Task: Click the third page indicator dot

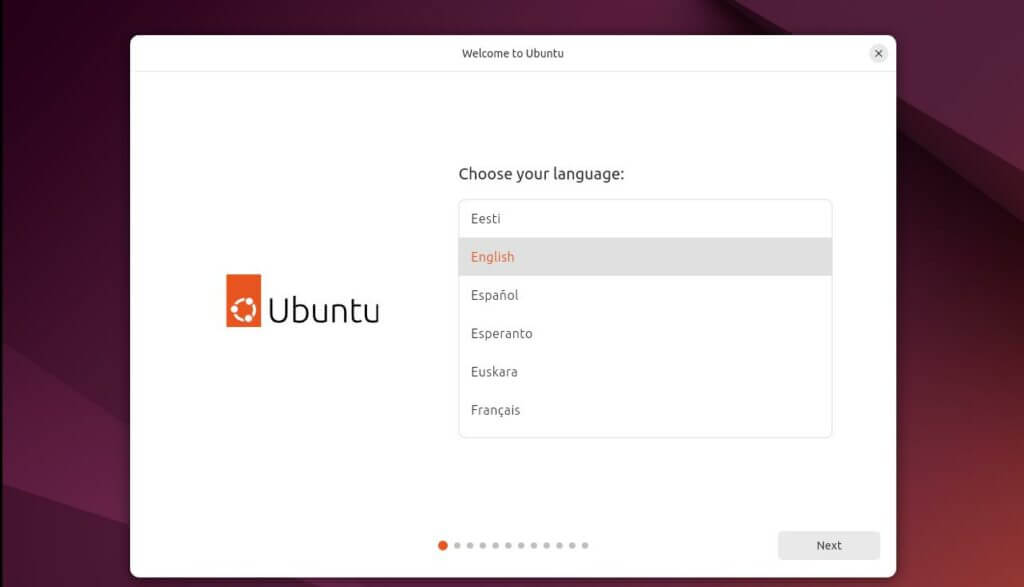Action: click(468, 546)
